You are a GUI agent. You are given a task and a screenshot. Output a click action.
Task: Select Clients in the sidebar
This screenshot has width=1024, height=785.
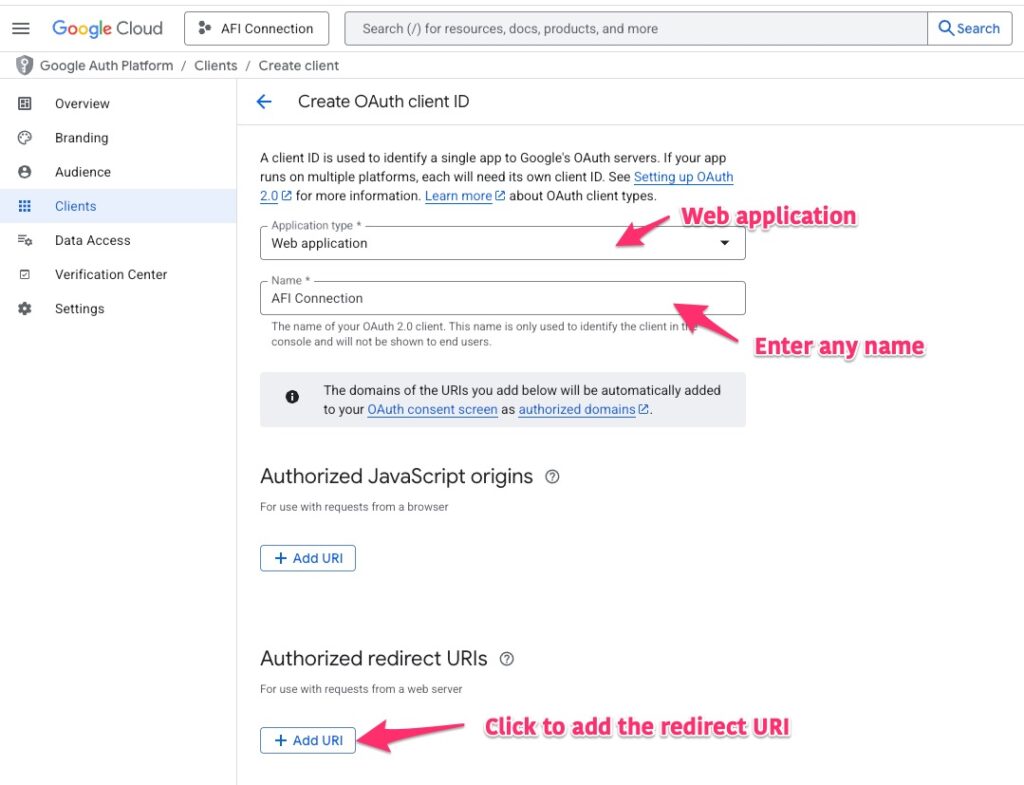(76, 206)
